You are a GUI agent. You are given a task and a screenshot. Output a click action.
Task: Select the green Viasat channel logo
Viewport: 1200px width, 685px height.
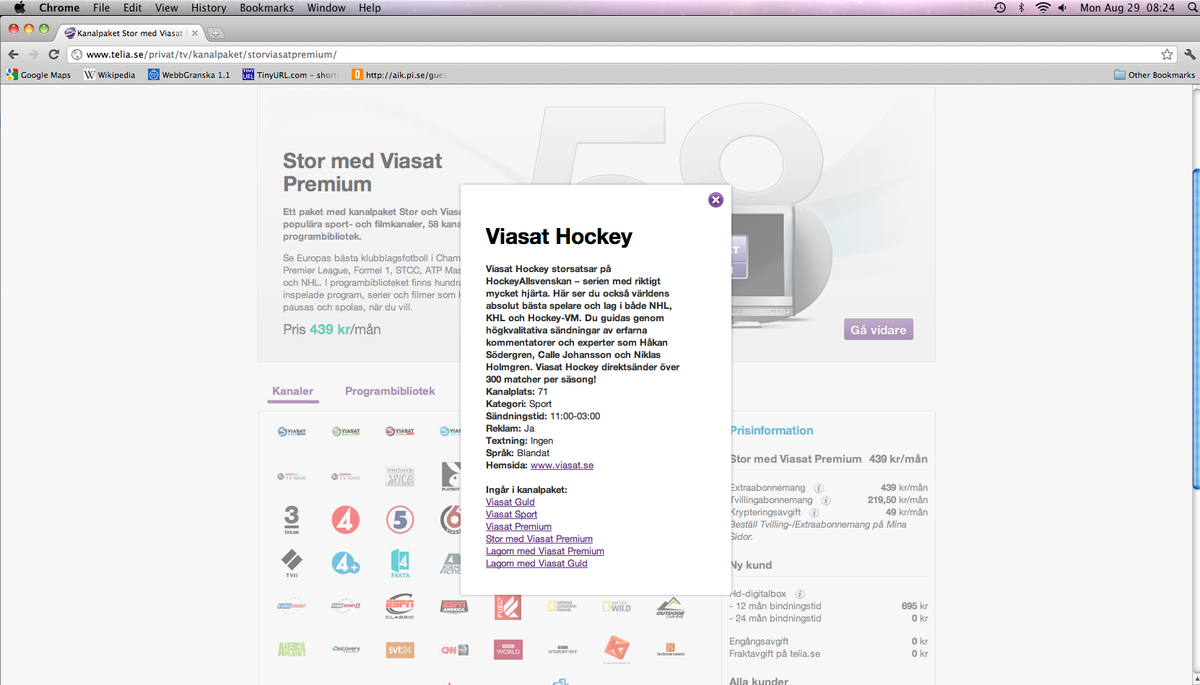345,431
